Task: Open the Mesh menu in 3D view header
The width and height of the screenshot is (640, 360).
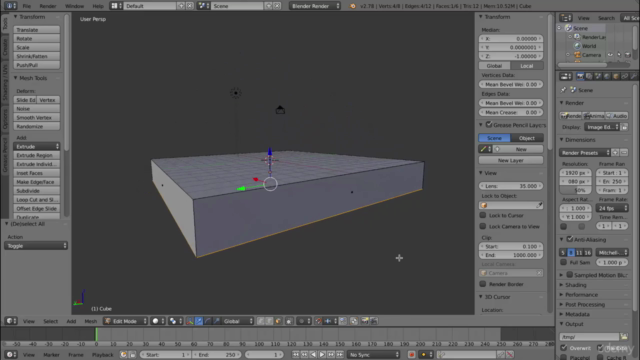Action: tap(91, 321)
